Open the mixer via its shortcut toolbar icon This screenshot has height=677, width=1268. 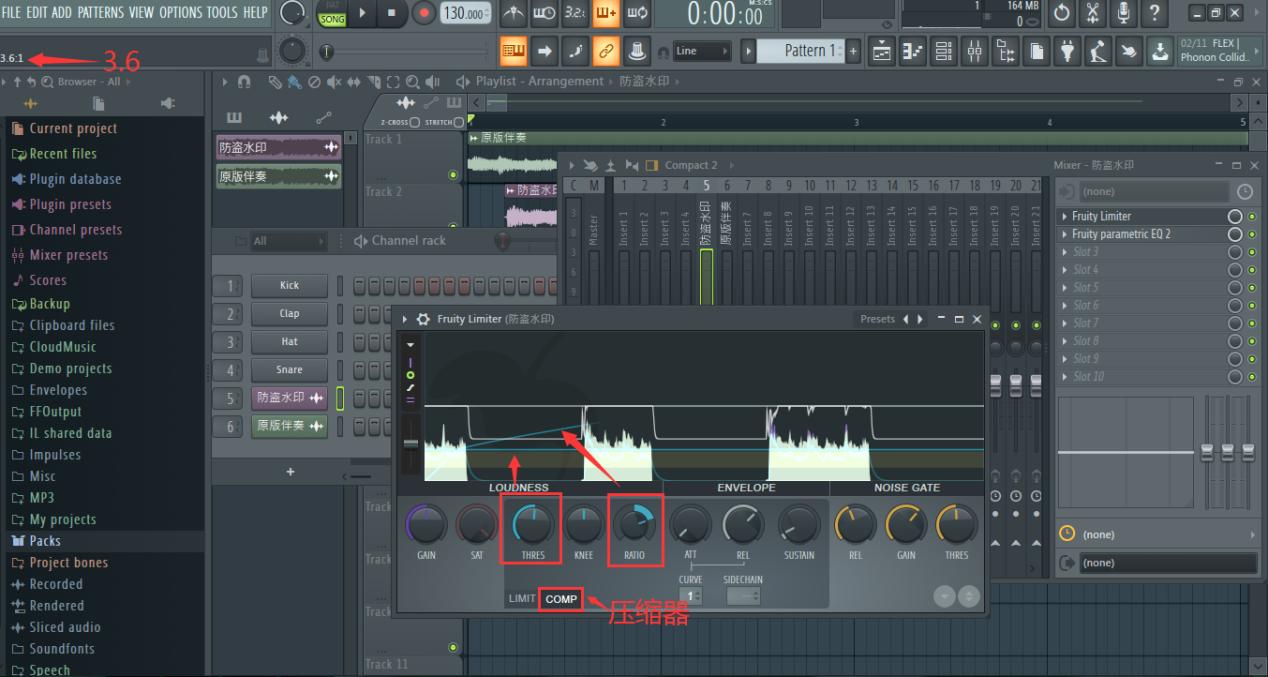pos(975,51)
